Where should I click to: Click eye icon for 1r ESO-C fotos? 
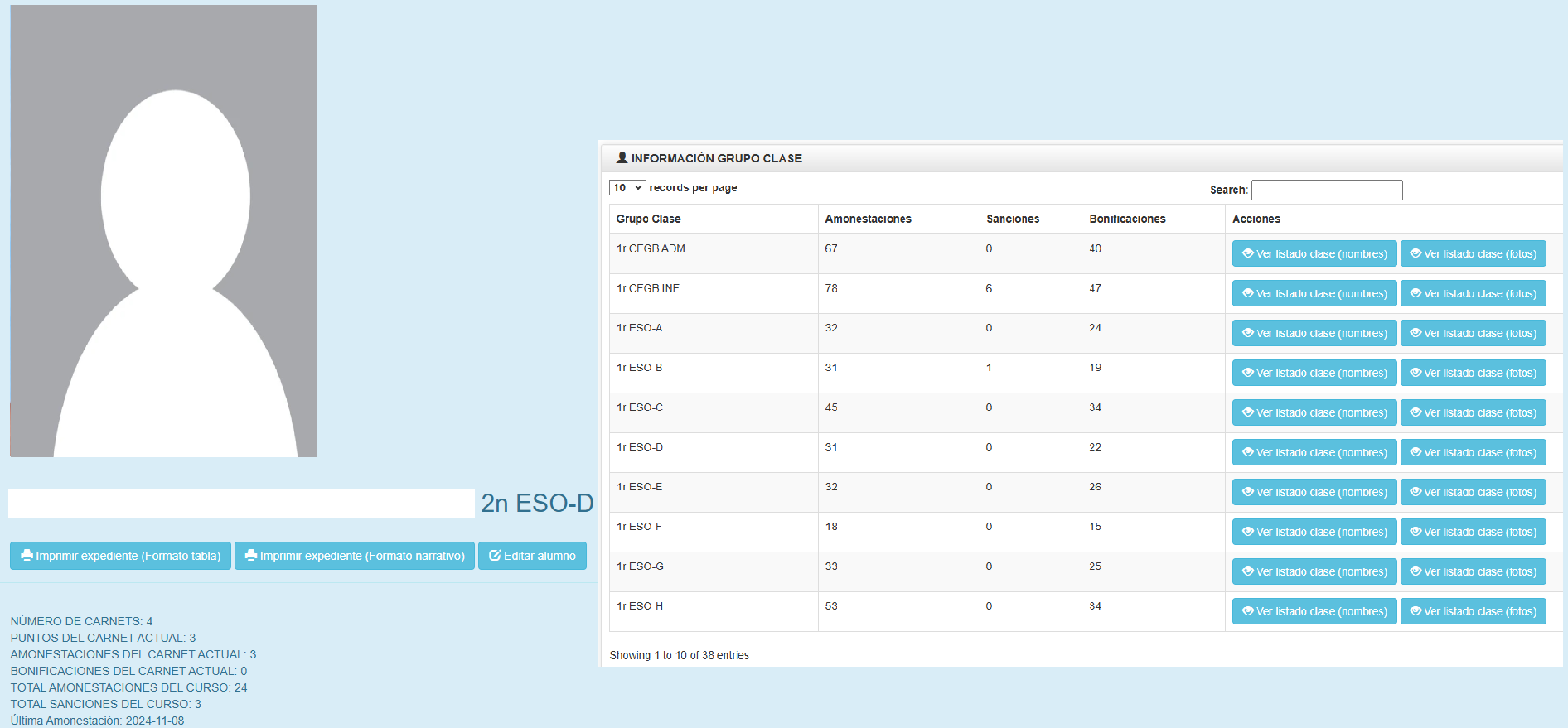(1416, 413)
